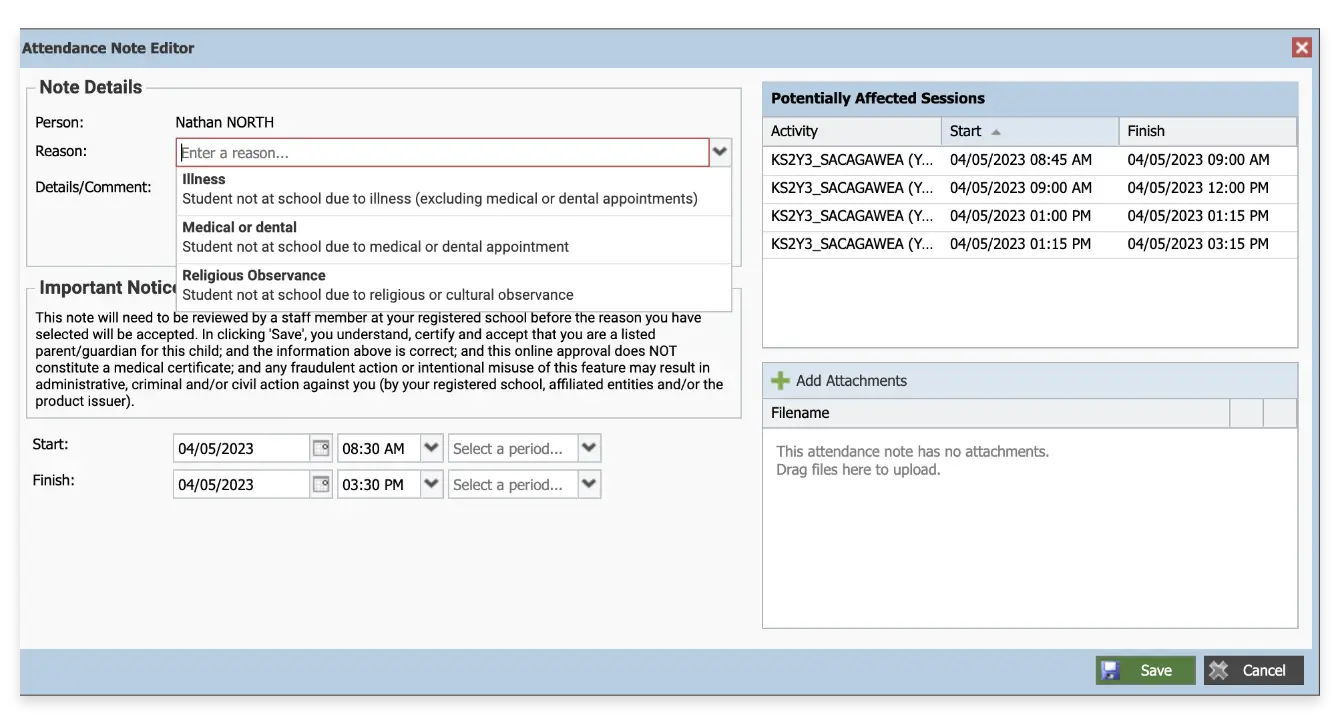Save the attendance note
The image size is (1340, 724).
click(x=1146, y=671)
